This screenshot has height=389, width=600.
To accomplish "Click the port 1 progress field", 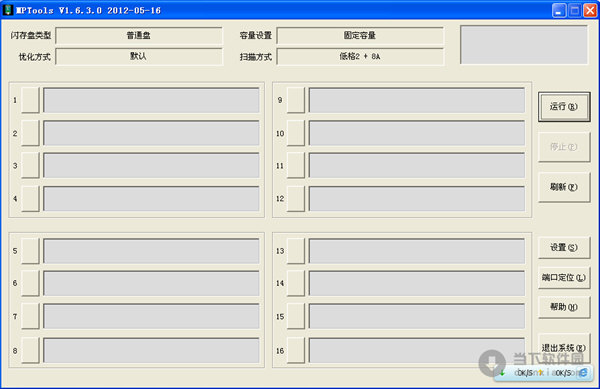I will pyautogui.click(x=151, y=100).
